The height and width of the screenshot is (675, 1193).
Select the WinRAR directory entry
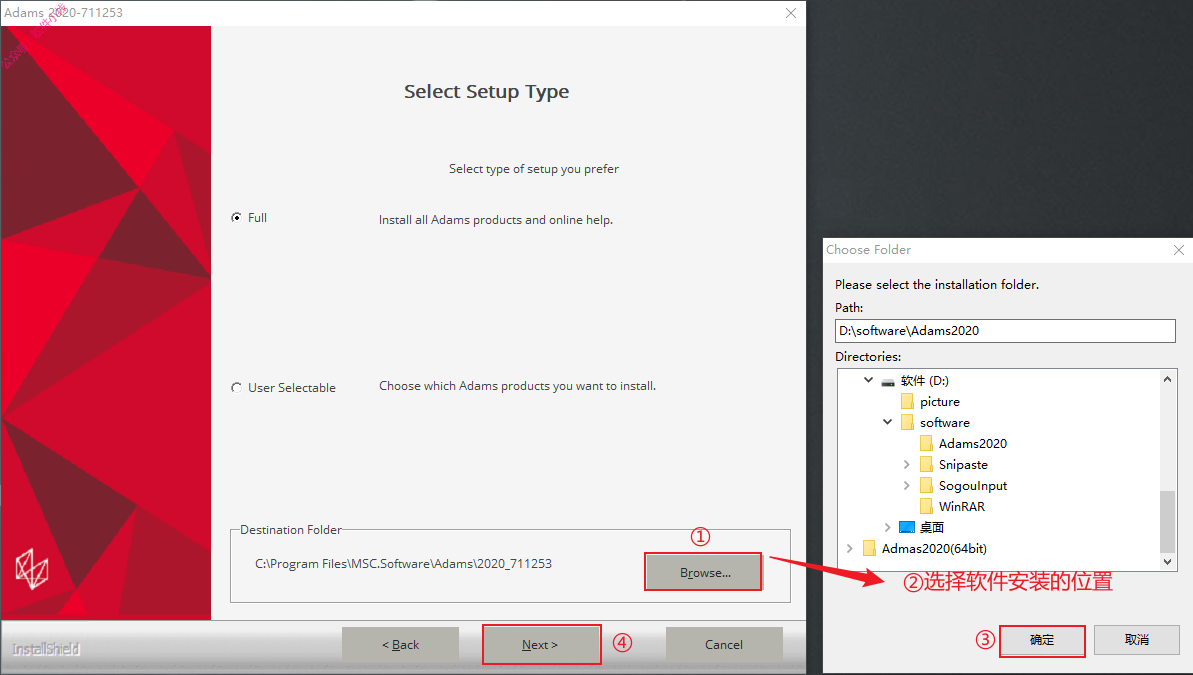tap(962, 506)
